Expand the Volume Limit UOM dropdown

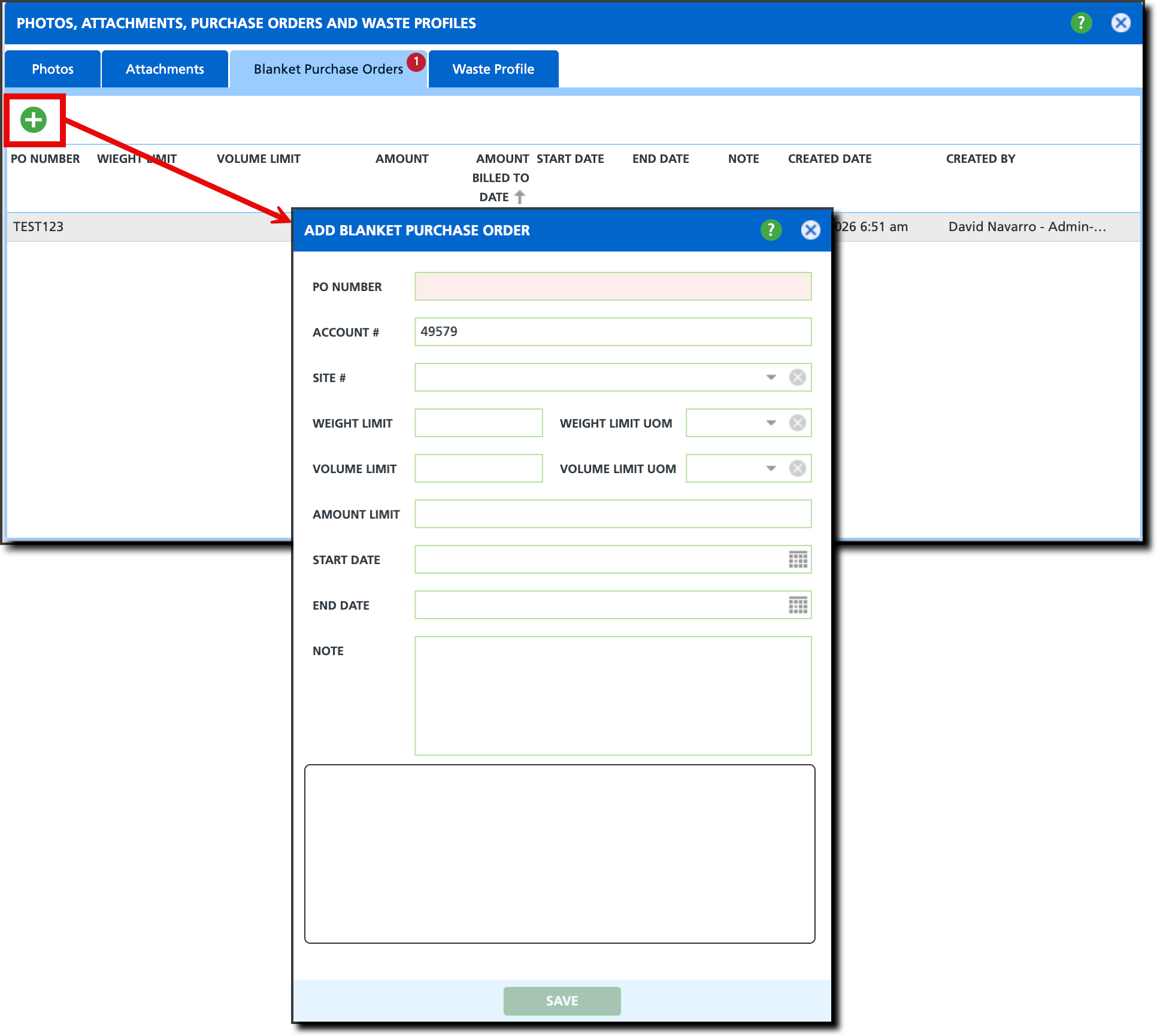(771, 468)
